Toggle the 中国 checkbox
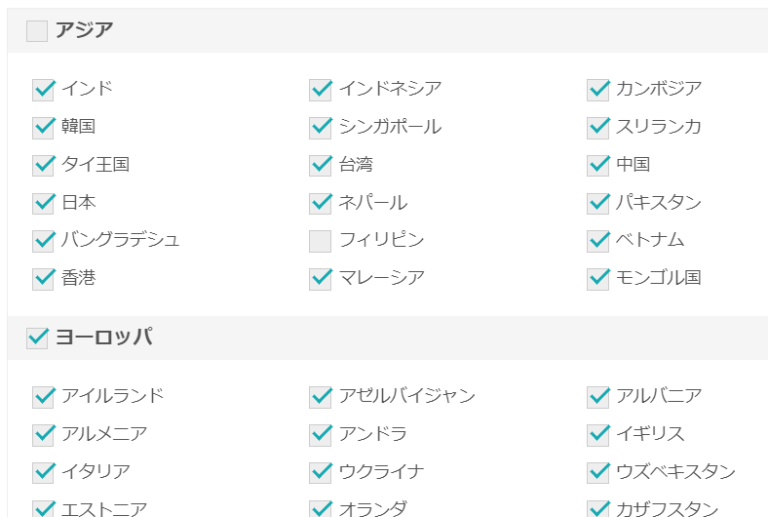The image size is (768, 517). pyautogui.click(x=598, y=165)
